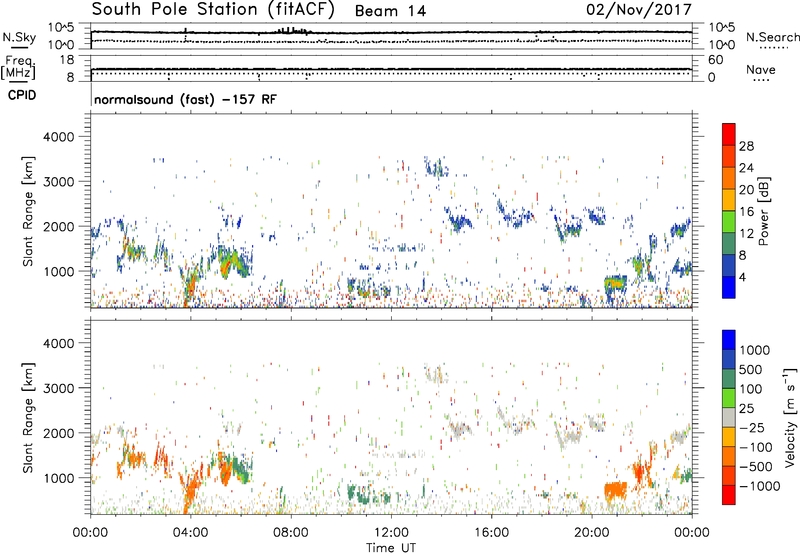Click the 'N.Search' legend label
This screenshot has height=554, width=800.
[772, 37]
